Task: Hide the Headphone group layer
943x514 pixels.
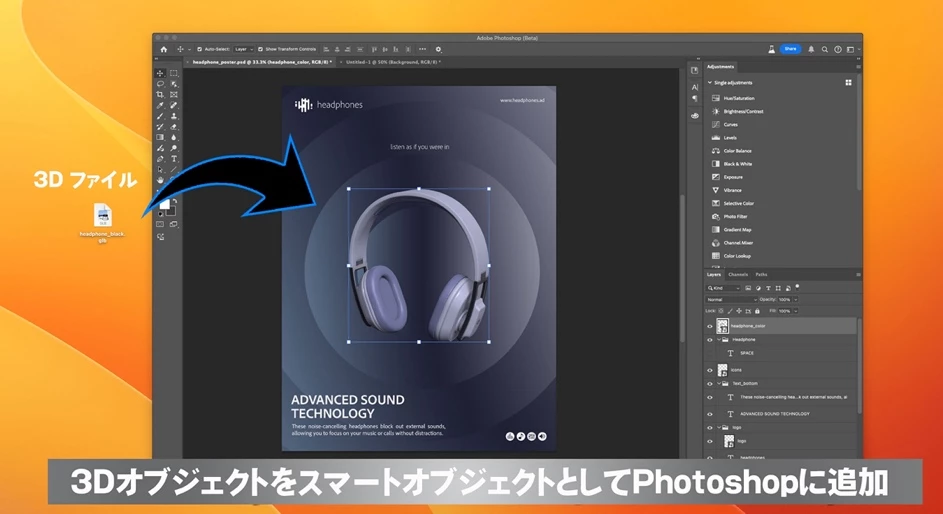Action: point(710,340)
